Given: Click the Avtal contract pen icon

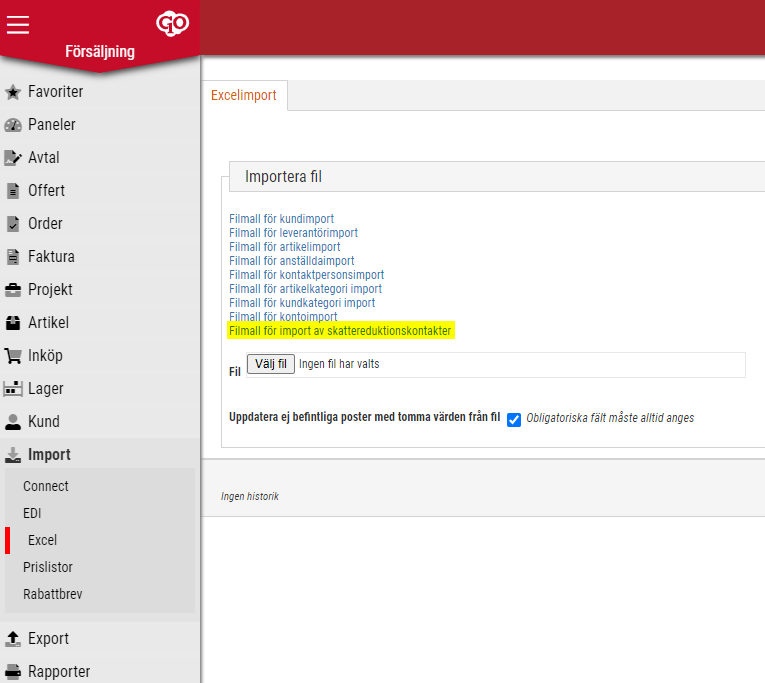Looking at the screenshot, I should (13, 158).
